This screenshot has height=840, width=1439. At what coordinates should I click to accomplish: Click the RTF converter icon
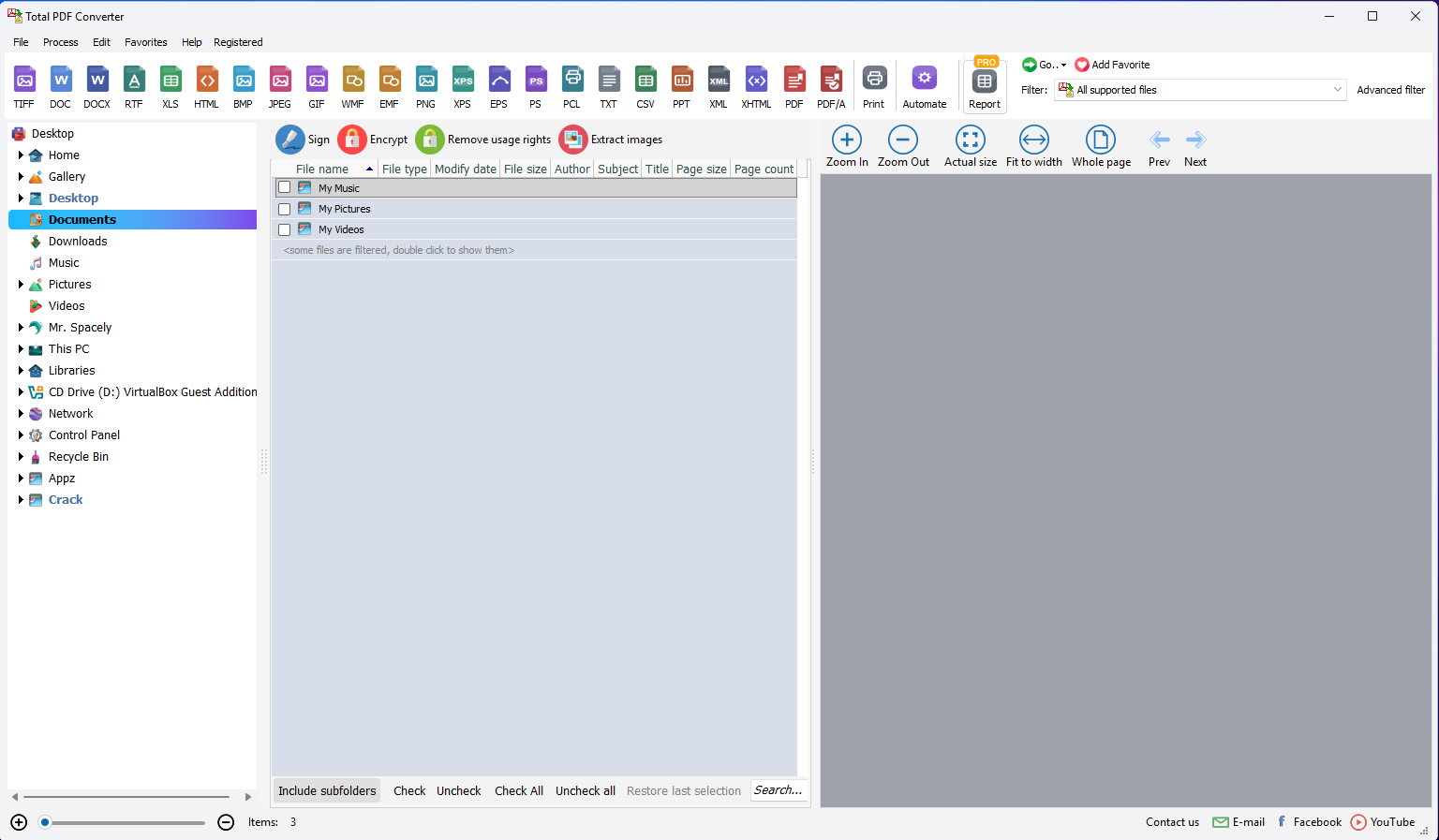[134, 88]
